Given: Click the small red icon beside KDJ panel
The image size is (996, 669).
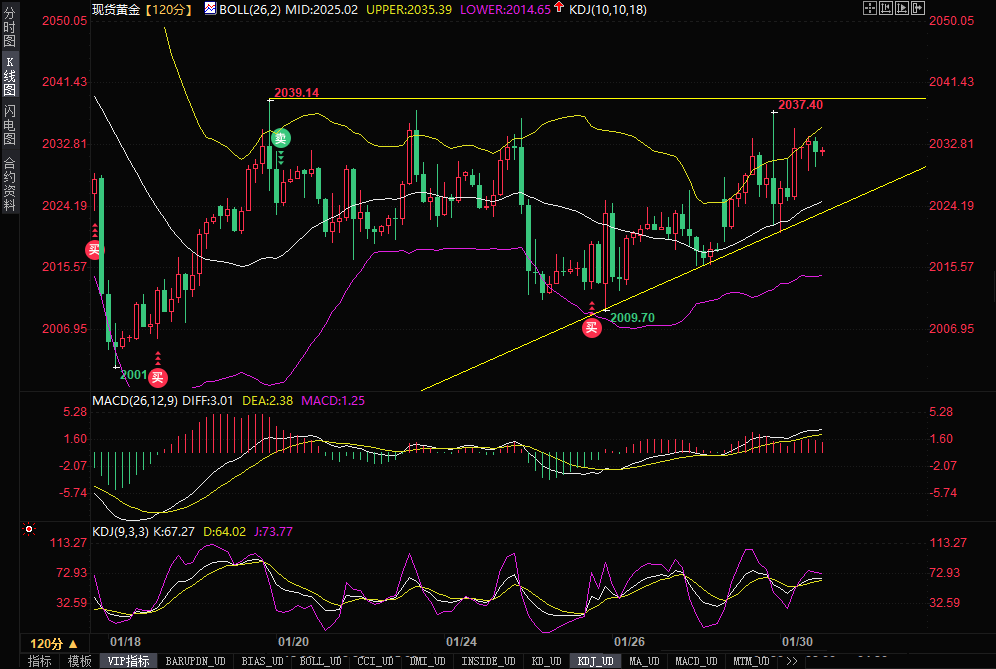Looking at the screenshot, I should (x=29, y=530).
